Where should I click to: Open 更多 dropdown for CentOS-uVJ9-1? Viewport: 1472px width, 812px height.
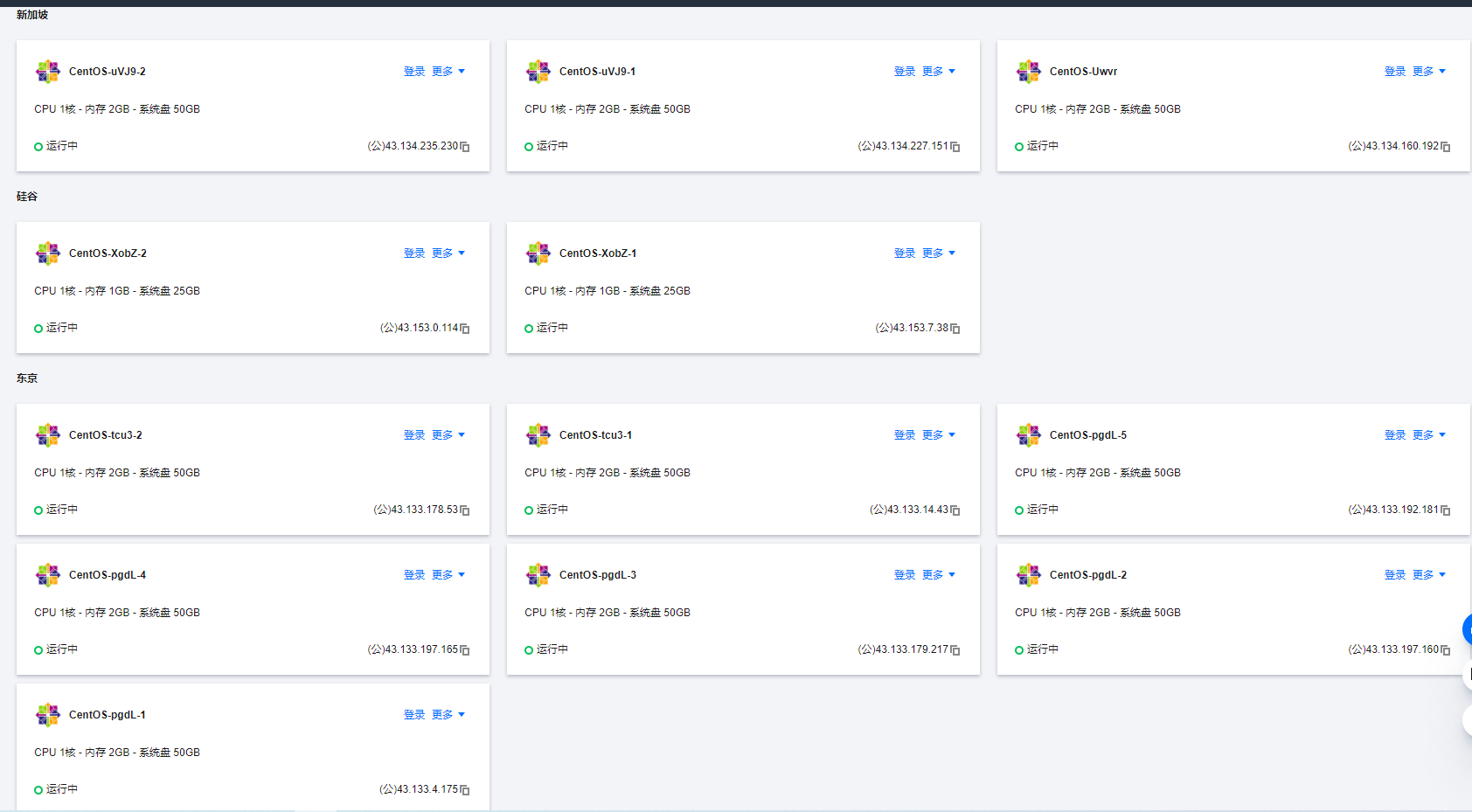tap(939, 72)
